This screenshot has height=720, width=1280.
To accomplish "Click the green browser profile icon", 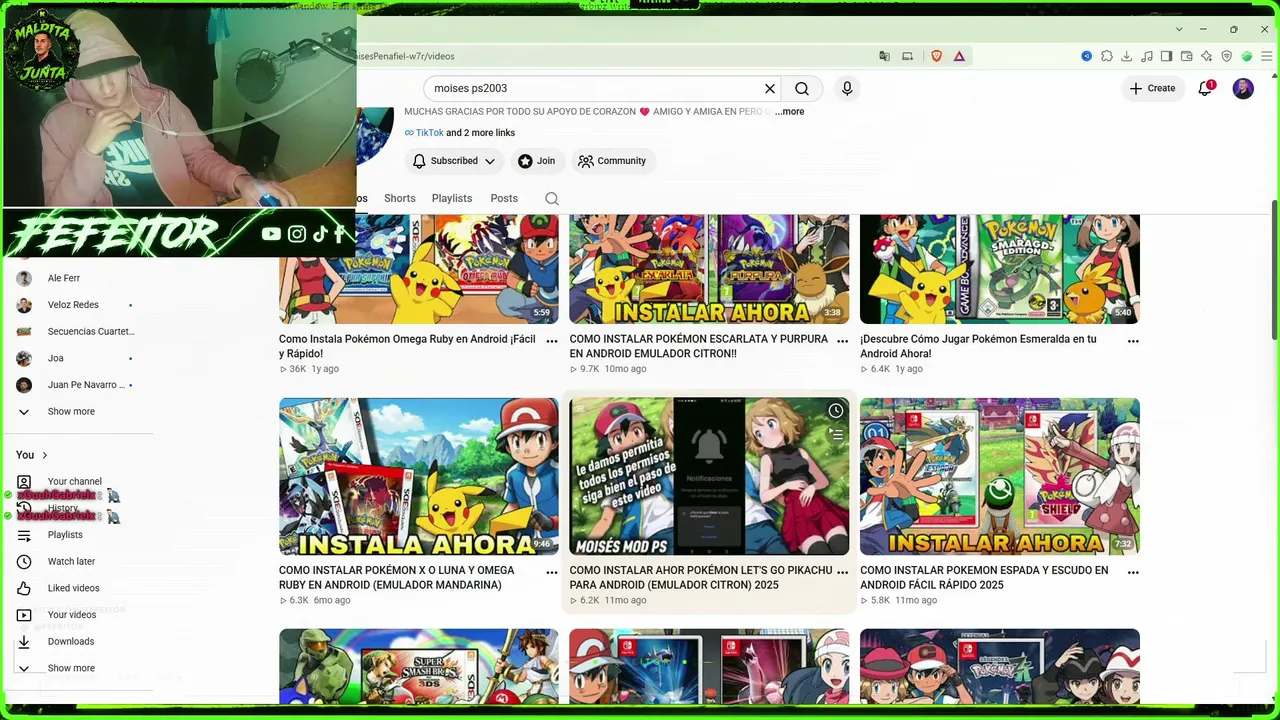I will 1247,56.
